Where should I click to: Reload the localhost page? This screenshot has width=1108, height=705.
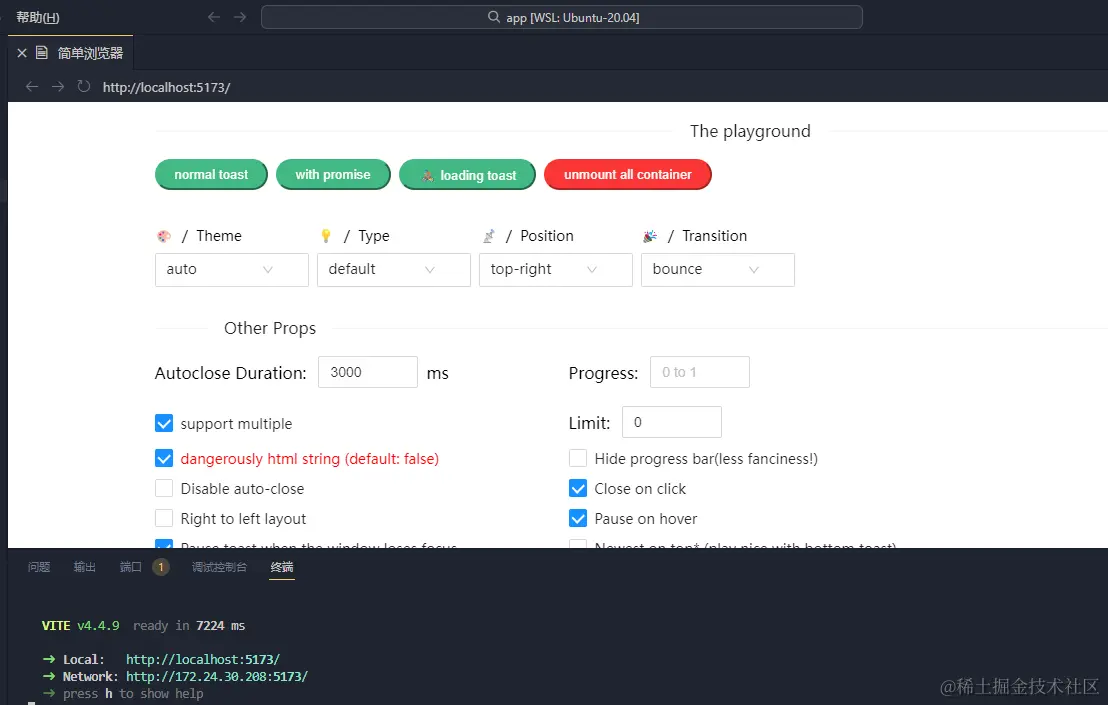click(83, 86)
